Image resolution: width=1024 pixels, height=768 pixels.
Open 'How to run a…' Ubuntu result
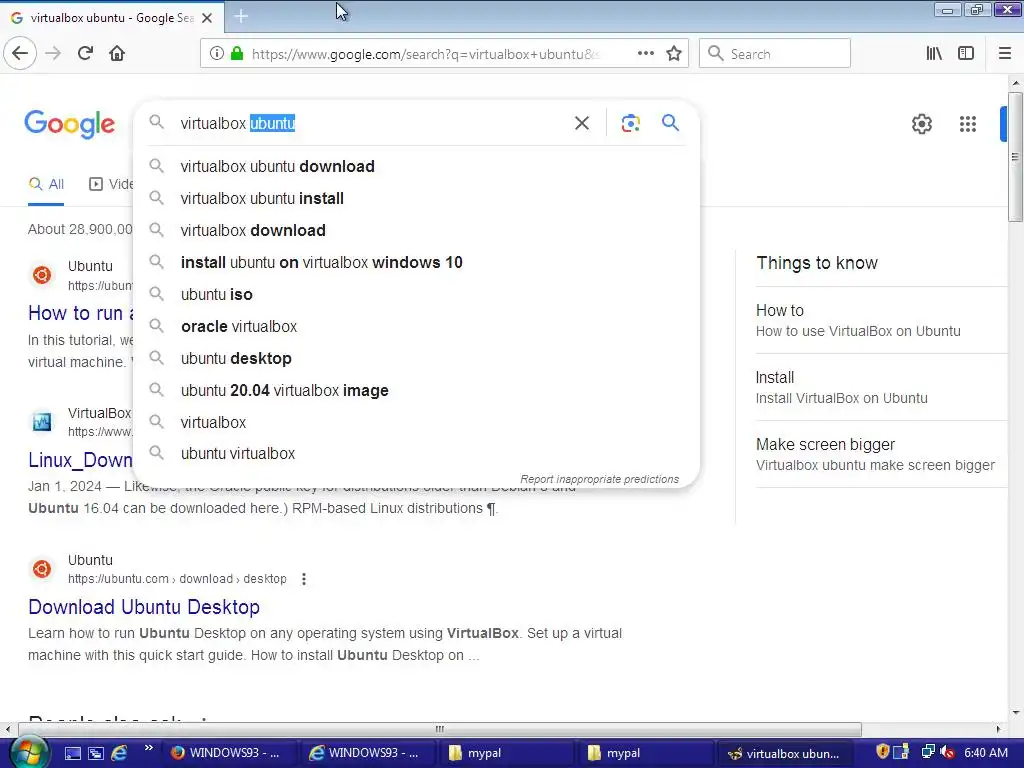click(80, 313)
